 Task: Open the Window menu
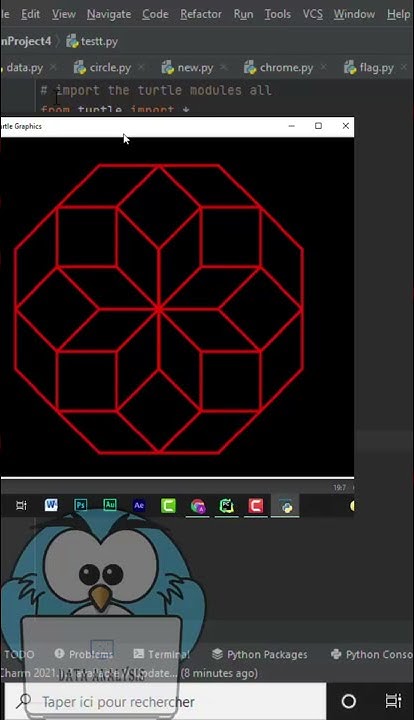click(x=354, y=14)
